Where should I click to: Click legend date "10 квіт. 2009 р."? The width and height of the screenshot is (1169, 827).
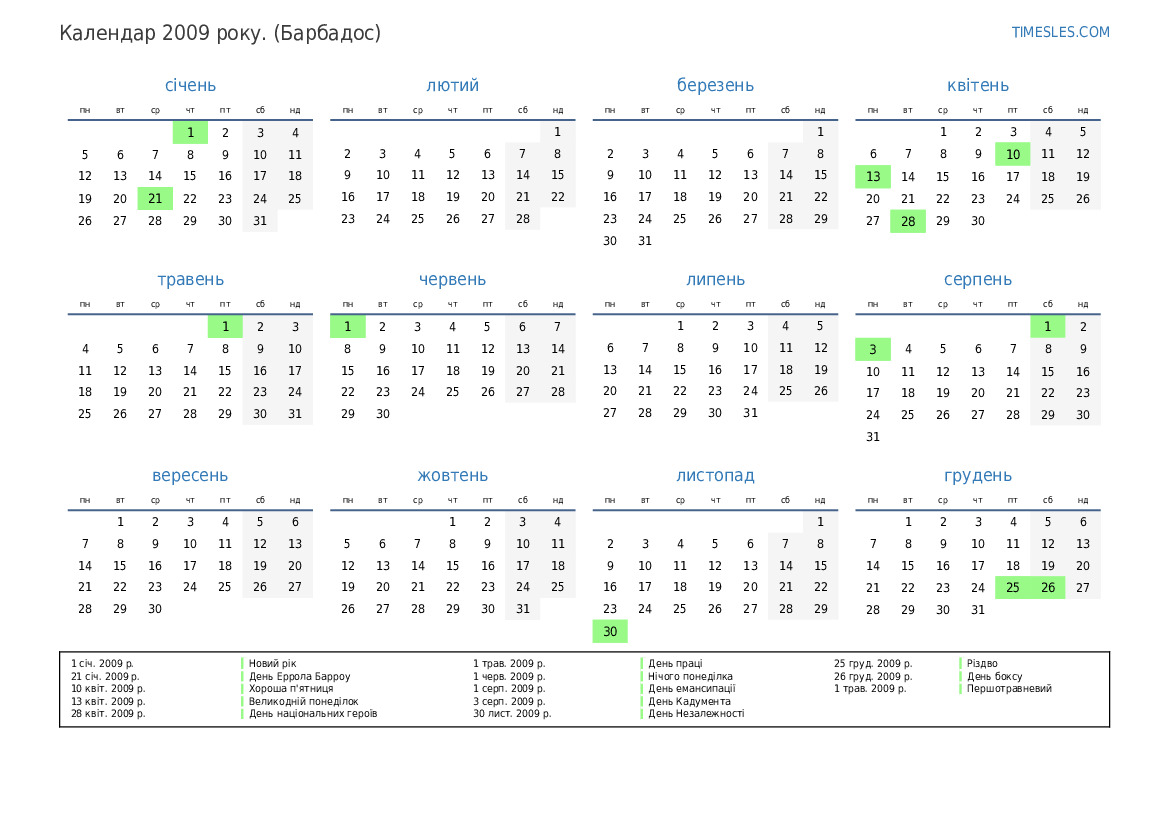[x=108, y=688]
